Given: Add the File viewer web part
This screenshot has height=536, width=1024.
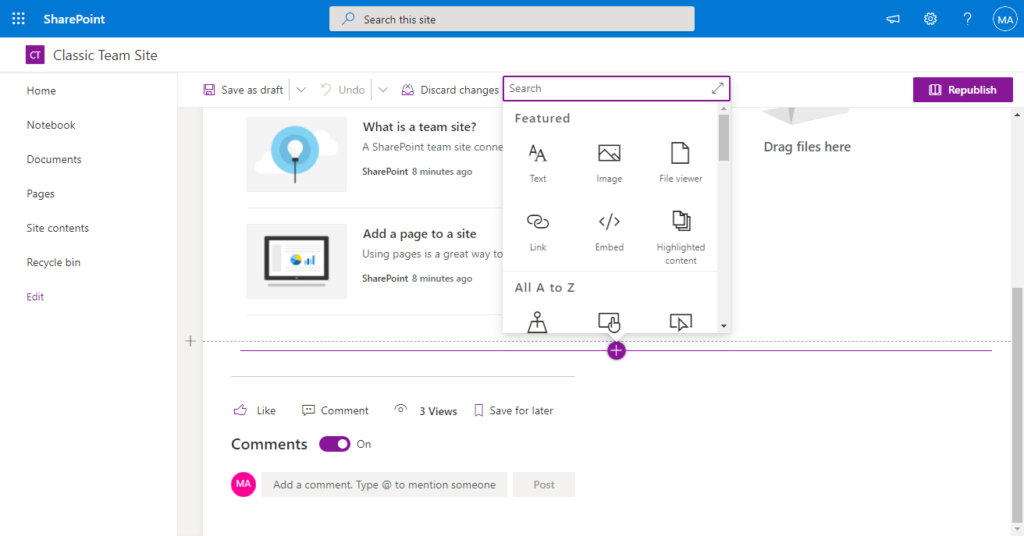Looking at the screenshot, I should (680, 163).
